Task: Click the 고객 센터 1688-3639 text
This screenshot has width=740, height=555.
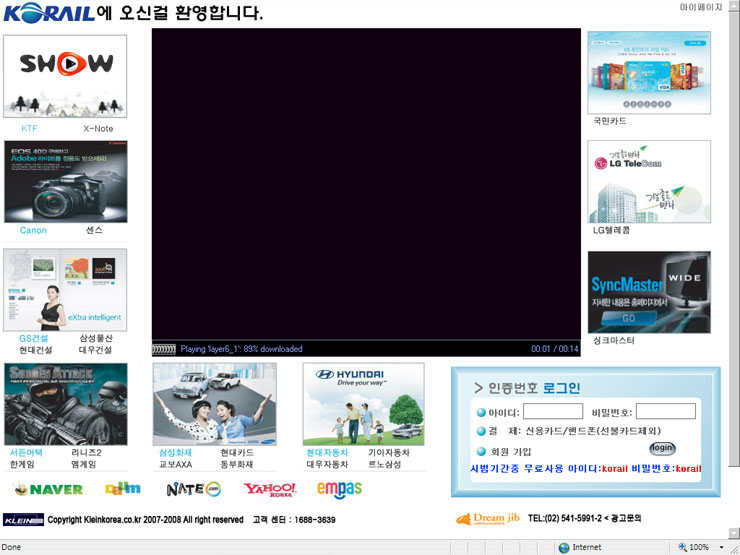Action: point(294,520)
